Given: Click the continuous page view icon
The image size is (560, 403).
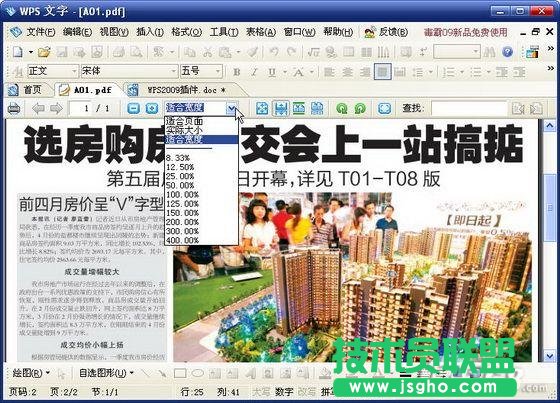Looking at the screenshot, I should click(x=317, y=108).
